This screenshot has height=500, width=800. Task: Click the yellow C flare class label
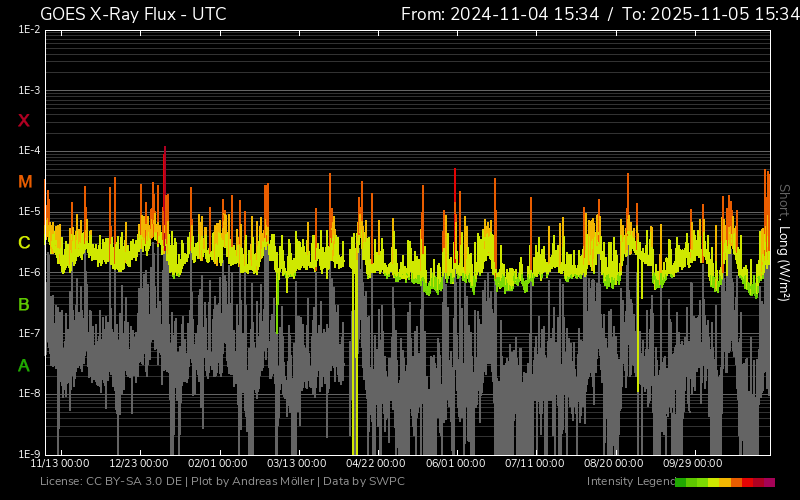(24, 243)
